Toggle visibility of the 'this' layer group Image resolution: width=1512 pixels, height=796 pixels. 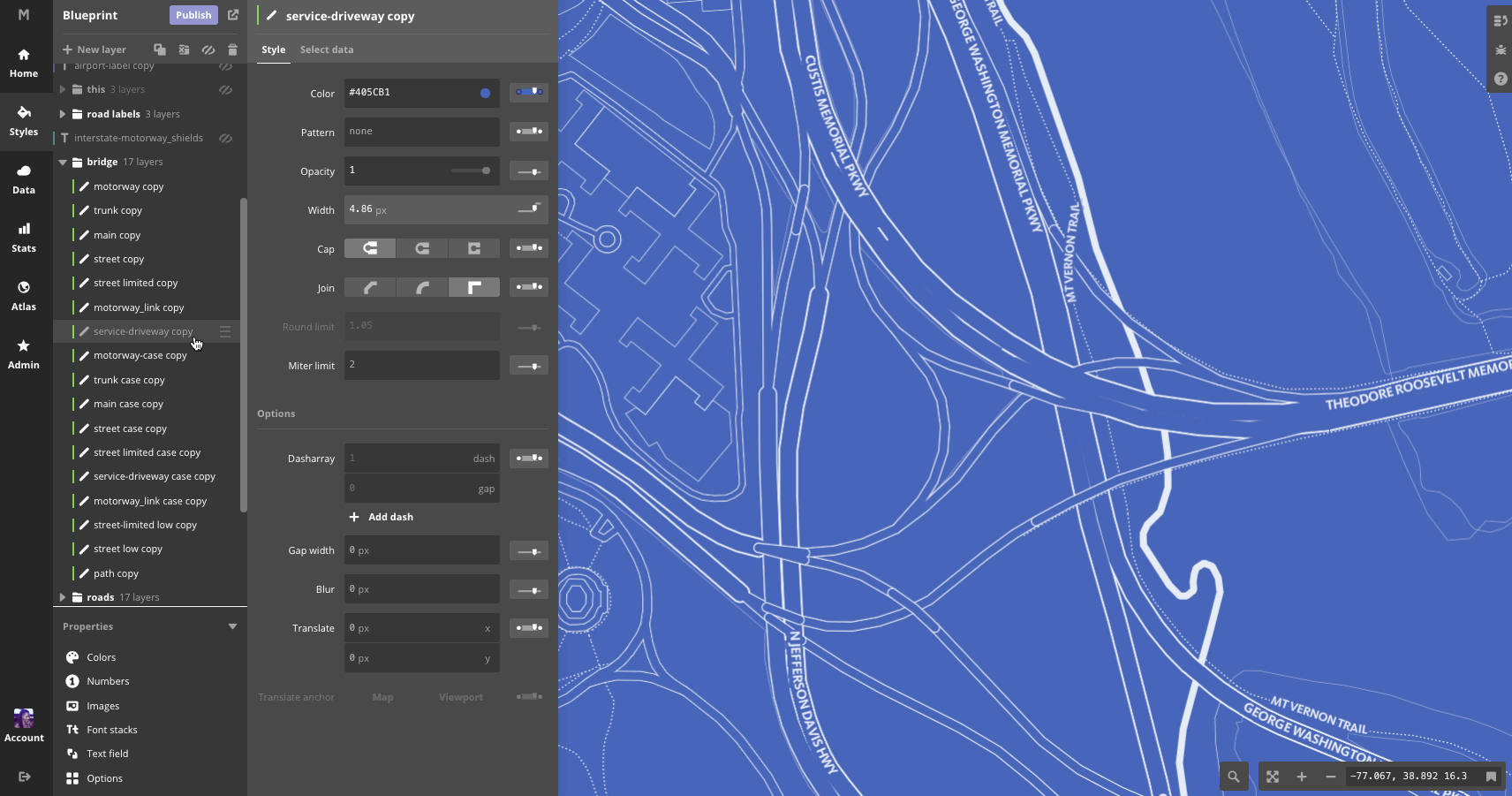click(x=226, y=89)
